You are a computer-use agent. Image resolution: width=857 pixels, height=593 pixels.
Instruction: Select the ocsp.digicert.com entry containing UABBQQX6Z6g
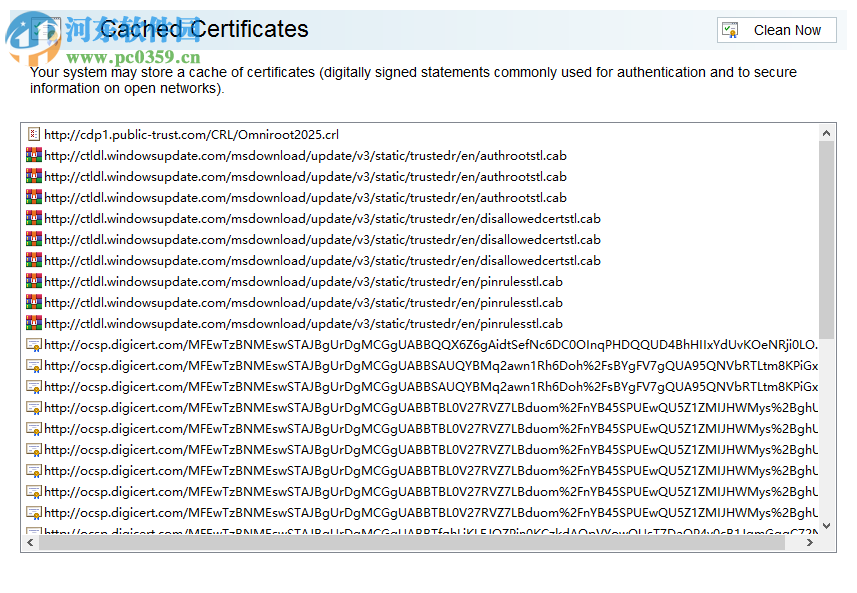[x=431, y=345]
